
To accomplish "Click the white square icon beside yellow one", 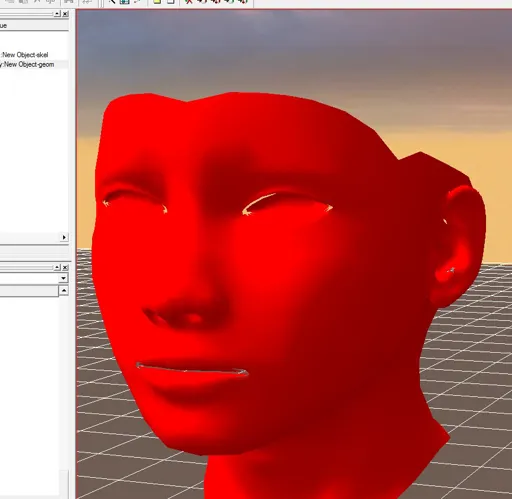I will click(170, 2).
